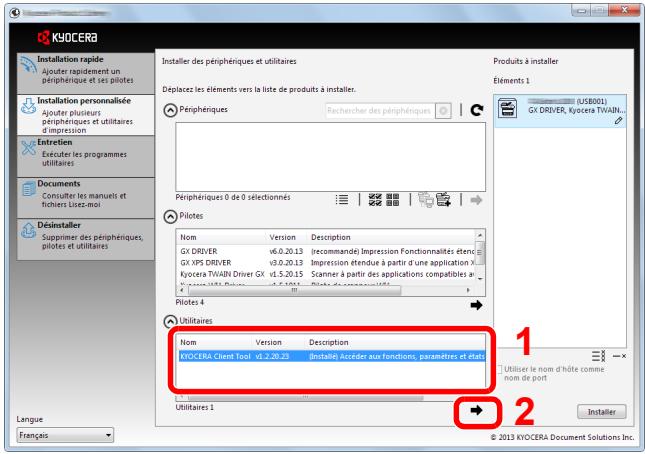Open the Entretien maintenance section
Screen dimensions: 645x454
click(x=86, y=156)
